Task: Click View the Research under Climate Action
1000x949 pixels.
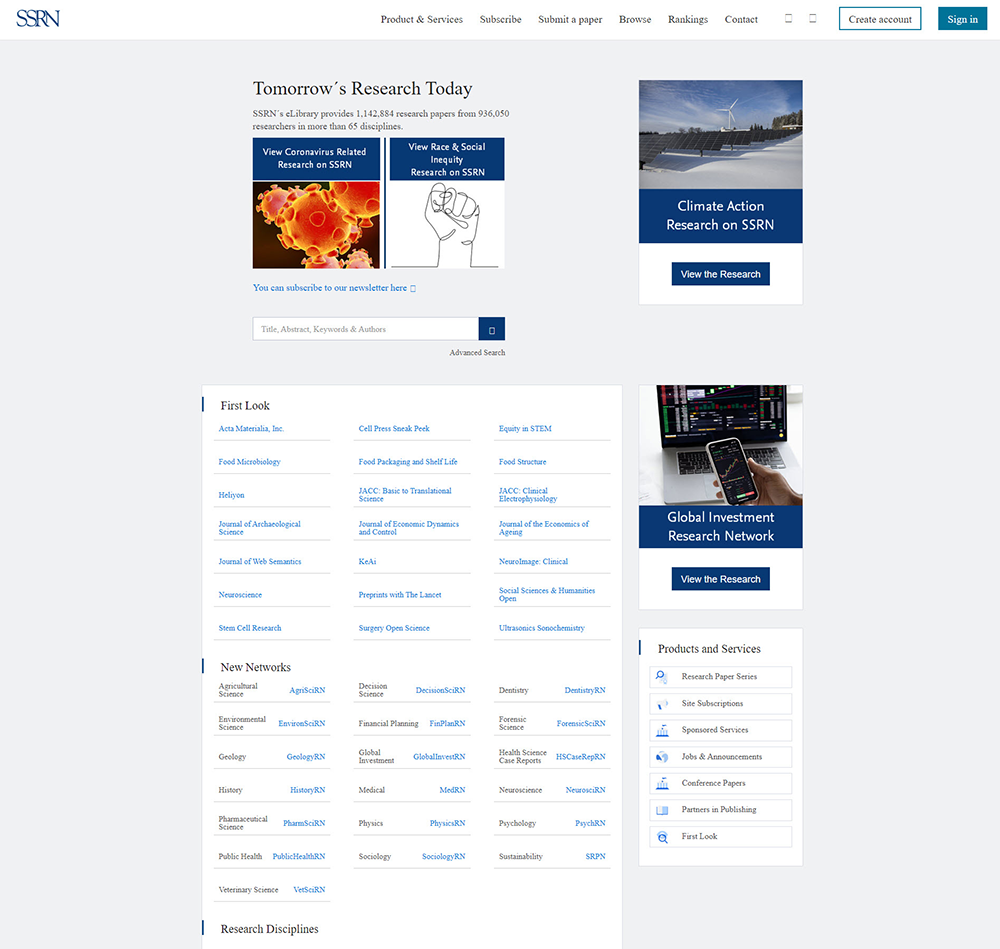Action: coord(720,272)
